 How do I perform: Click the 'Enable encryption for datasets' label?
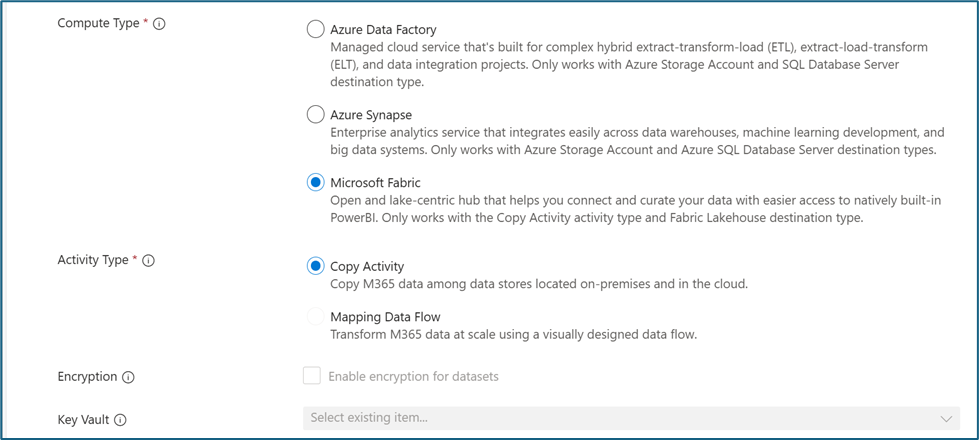click(x=413, y=377)
